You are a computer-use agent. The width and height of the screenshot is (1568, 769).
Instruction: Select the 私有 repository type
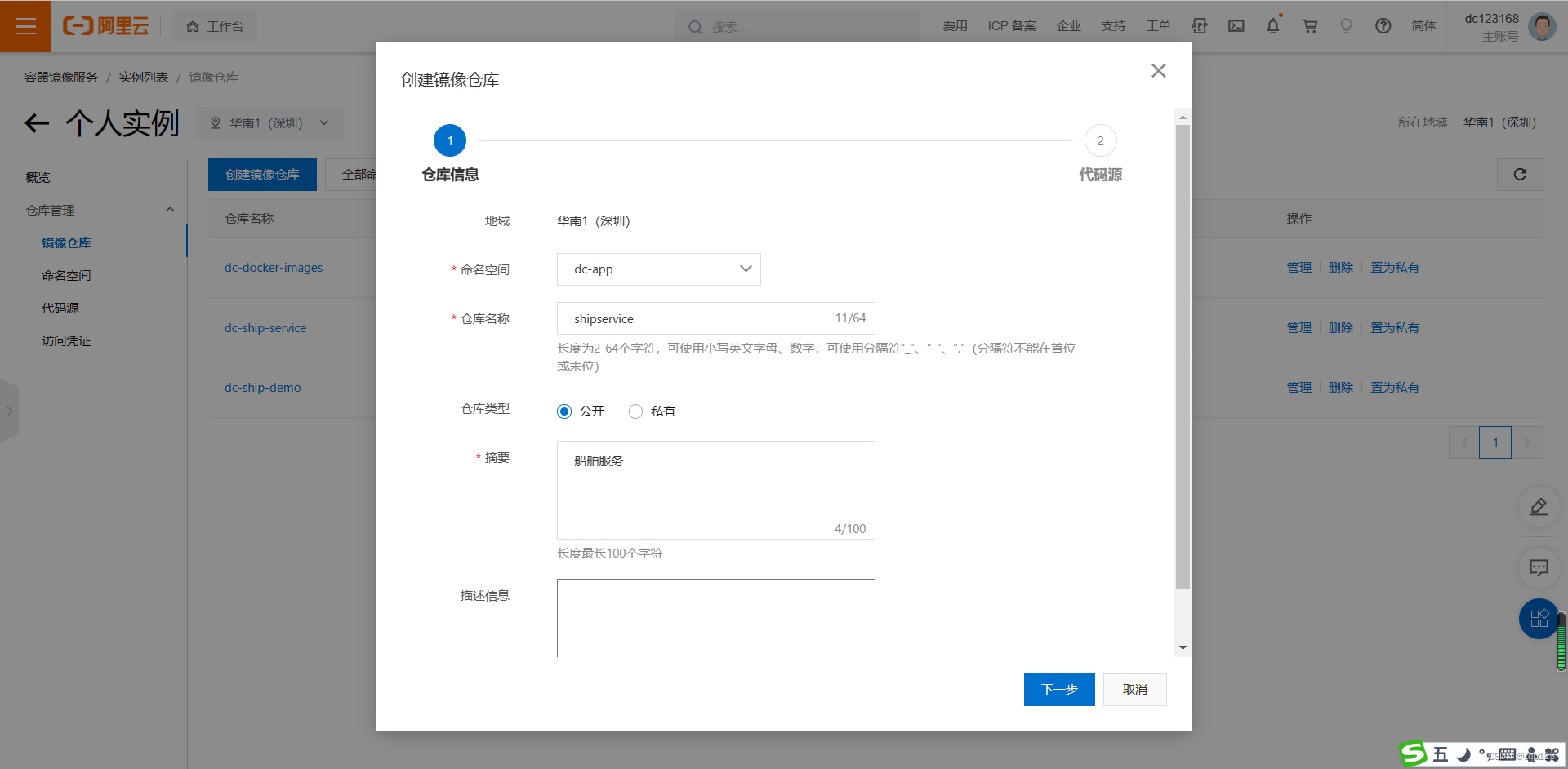(x=636, y=411)
